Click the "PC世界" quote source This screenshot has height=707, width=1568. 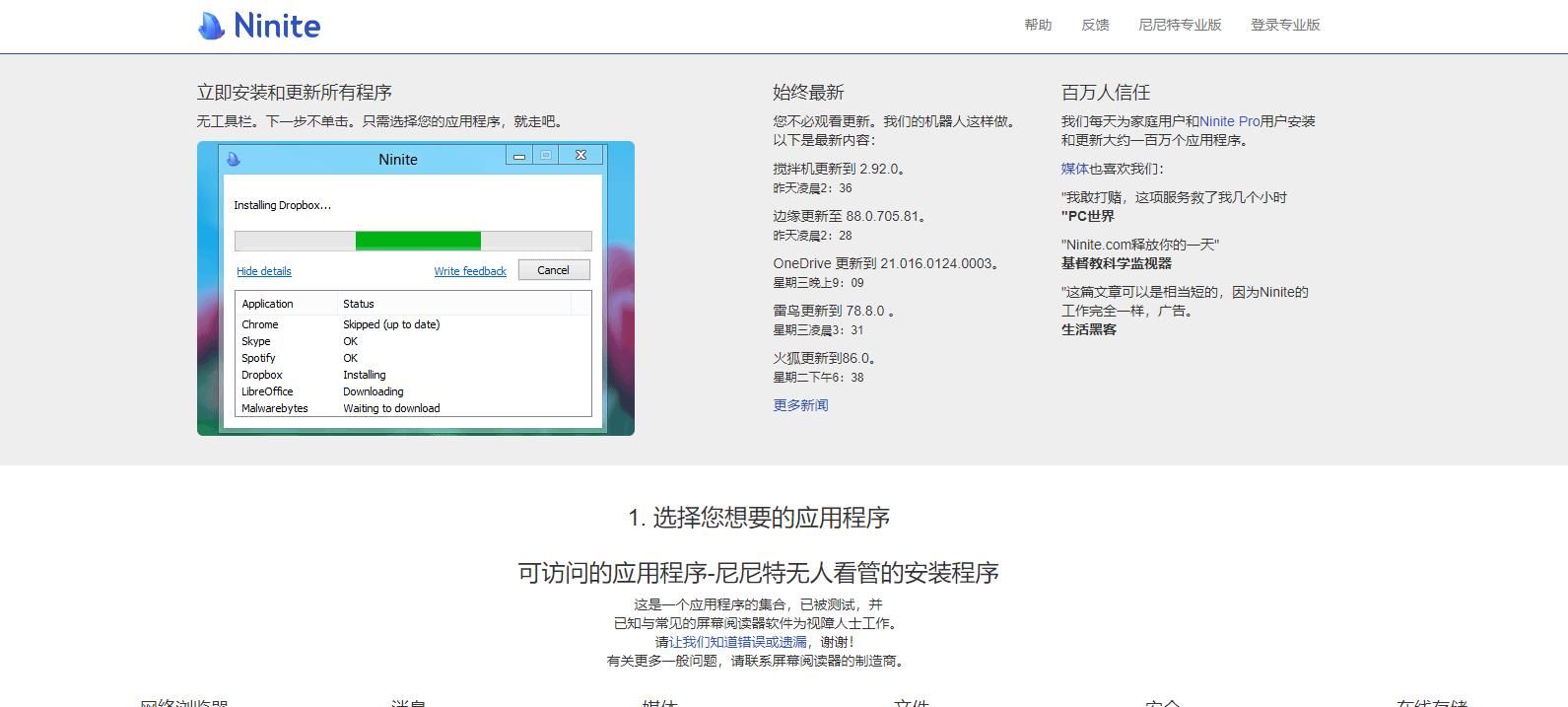coord(1088,216)
